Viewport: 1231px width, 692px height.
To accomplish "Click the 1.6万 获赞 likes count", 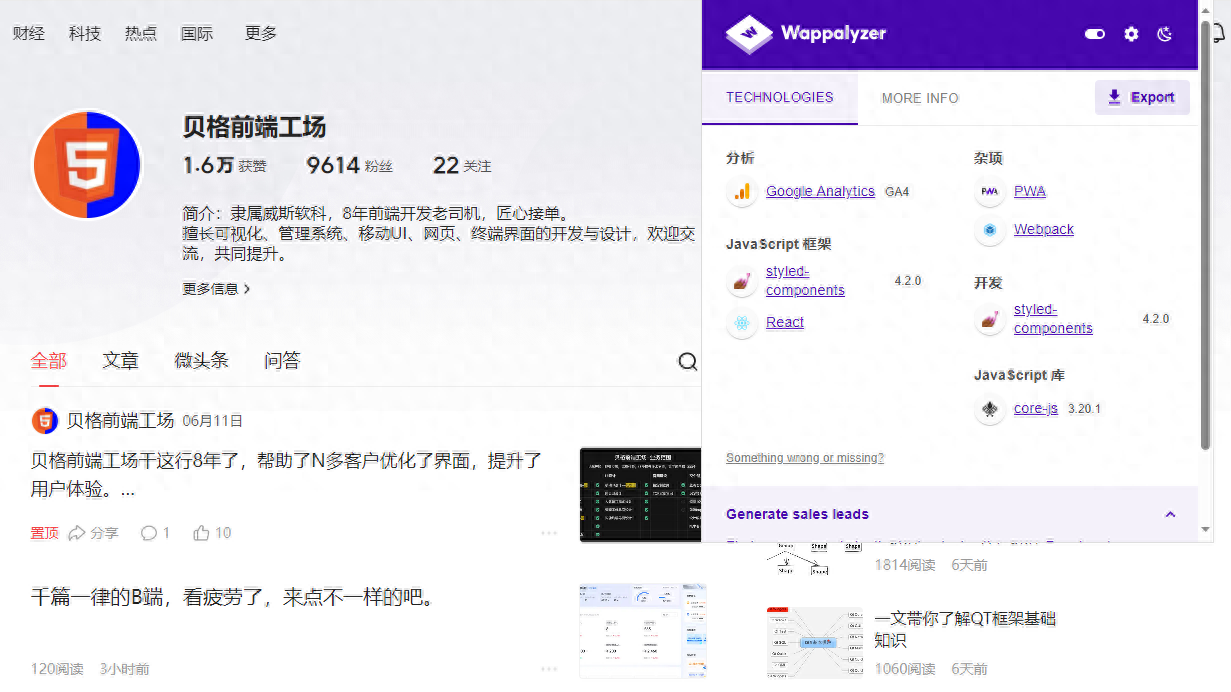I will coord(225,165).
